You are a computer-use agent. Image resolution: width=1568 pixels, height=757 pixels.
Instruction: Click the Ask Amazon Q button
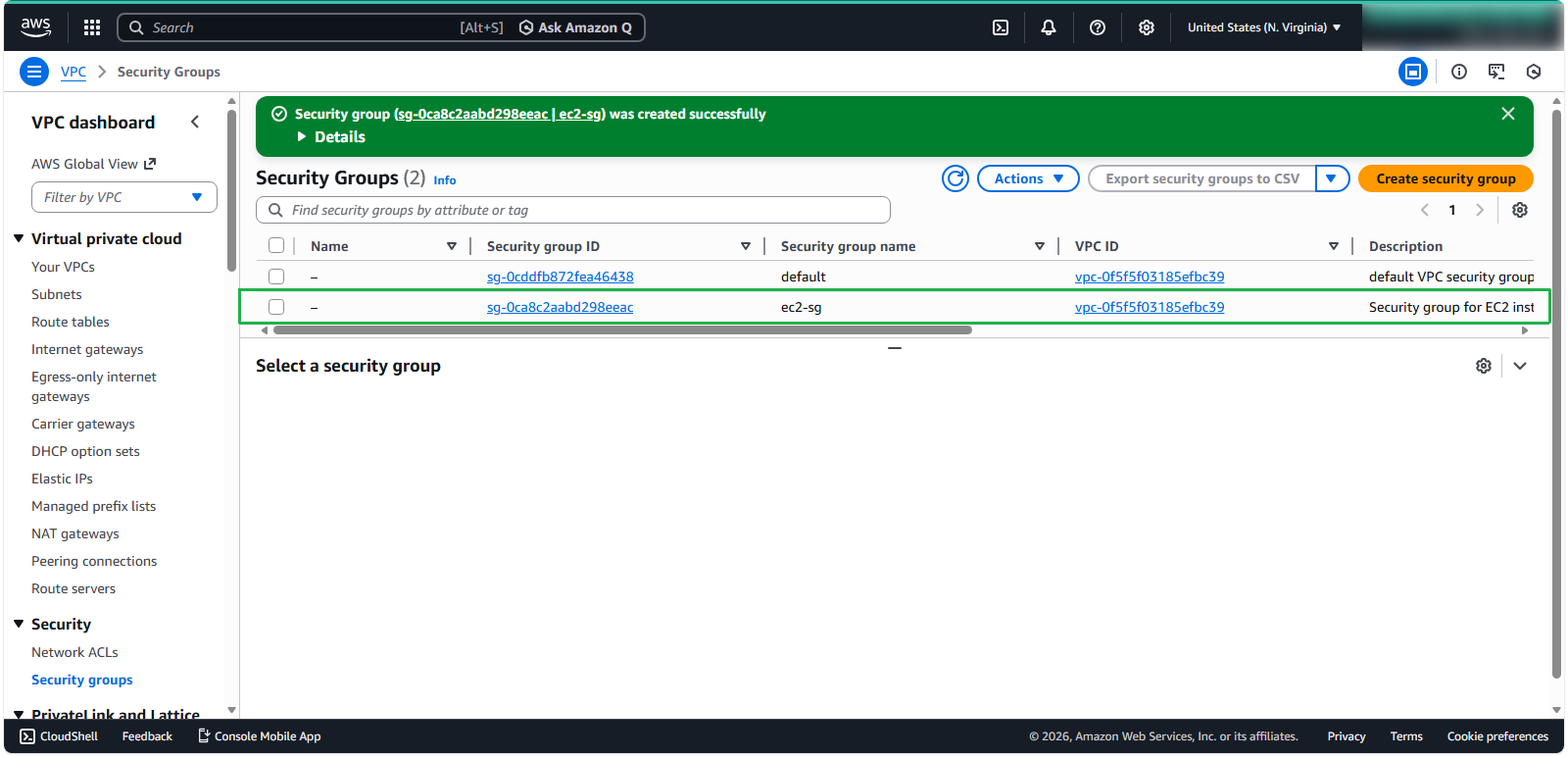click(x=575, y=27)
